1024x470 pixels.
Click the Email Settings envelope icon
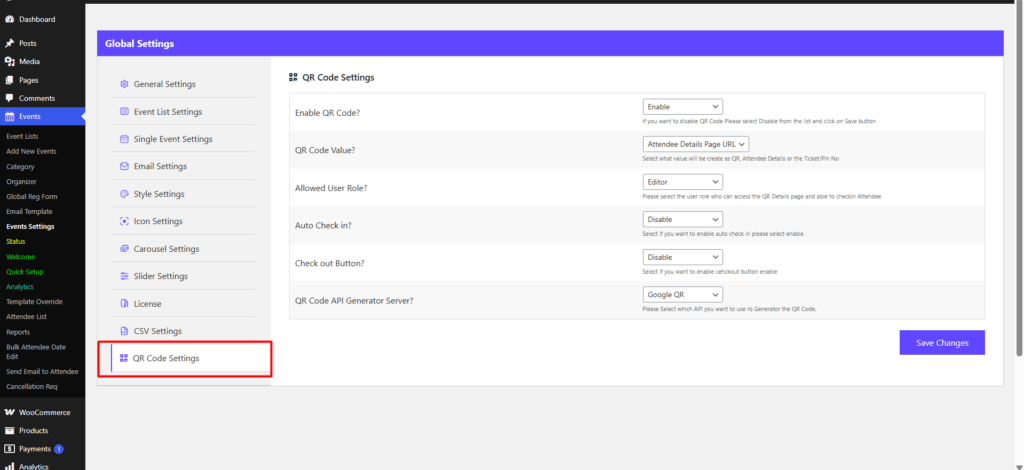tap(124, 166)
